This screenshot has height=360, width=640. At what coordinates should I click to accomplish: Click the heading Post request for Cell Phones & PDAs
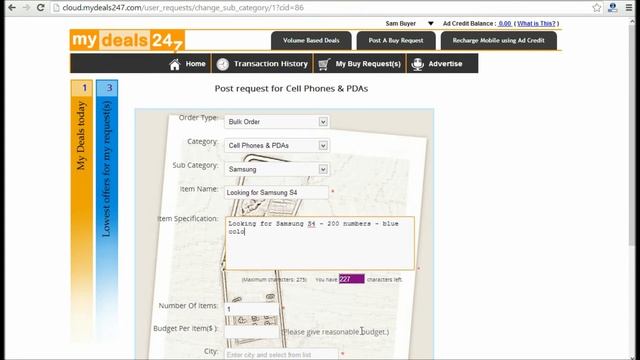(291, 89)
